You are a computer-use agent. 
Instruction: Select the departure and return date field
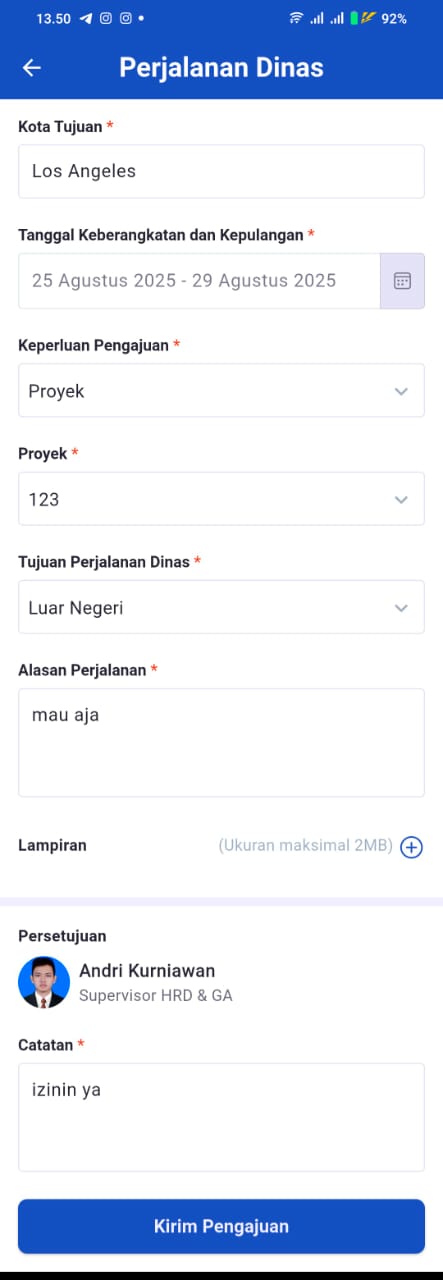(x=199, y=281)
